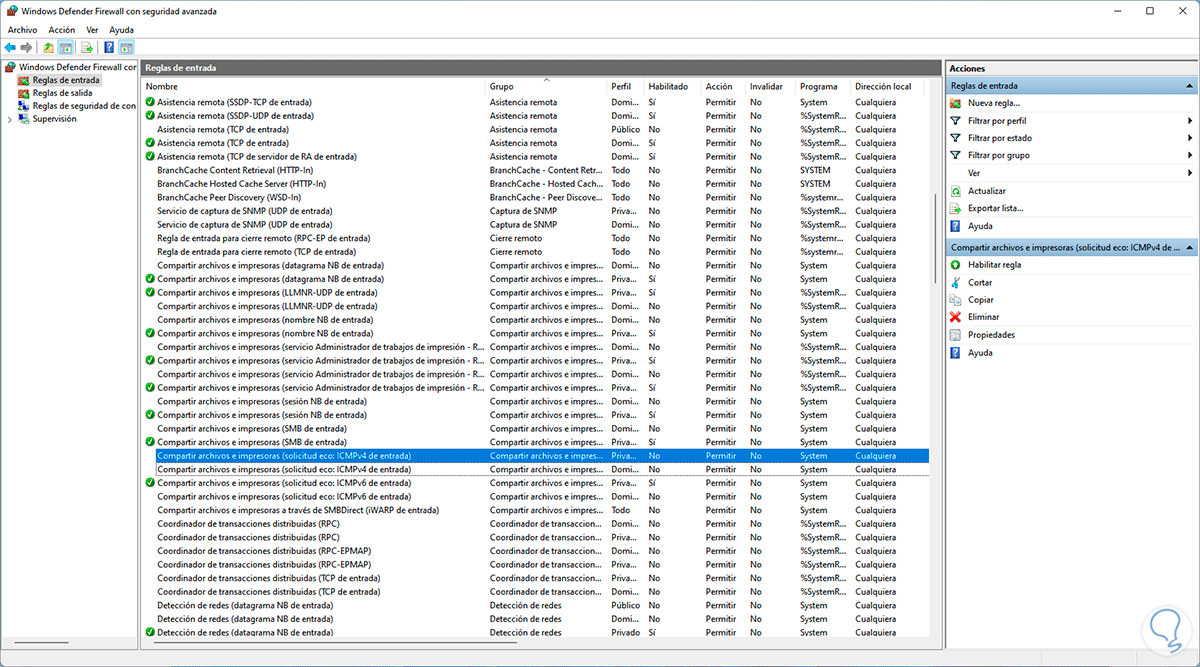Toggle the show/hide console tree toolbar icon

[65, 47]
